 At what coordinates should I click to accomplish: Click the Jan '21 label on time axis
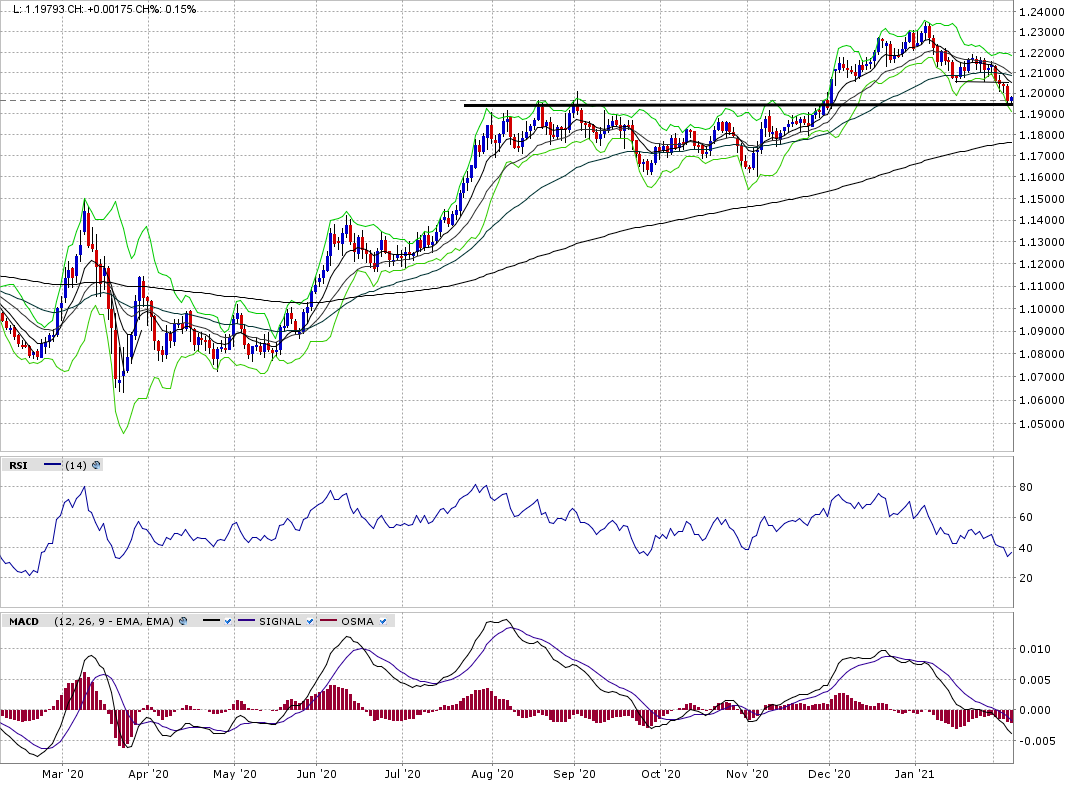pos(916,774)
